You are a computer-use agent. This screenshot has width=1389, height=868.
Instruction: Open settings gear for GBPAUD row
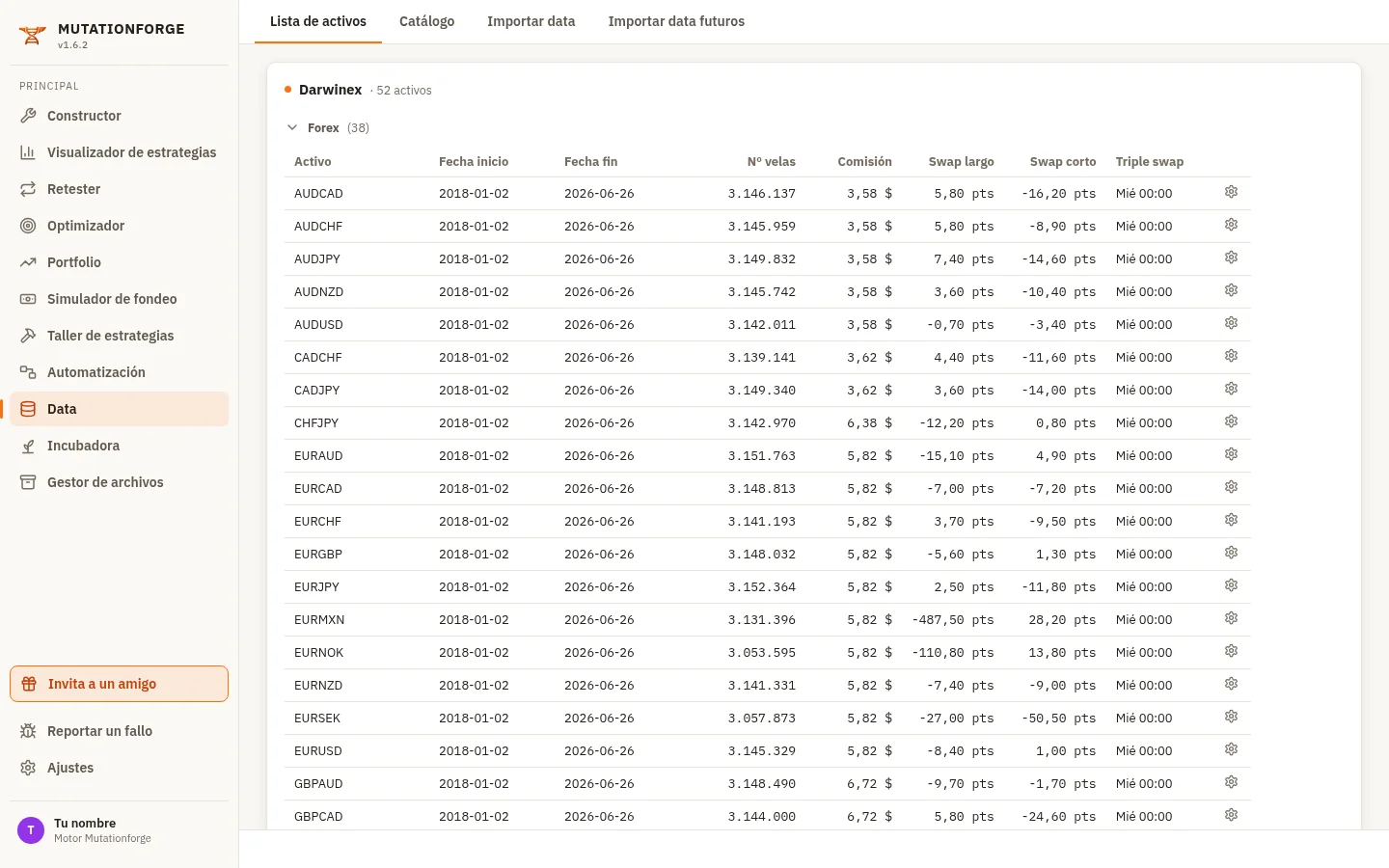1231,782
